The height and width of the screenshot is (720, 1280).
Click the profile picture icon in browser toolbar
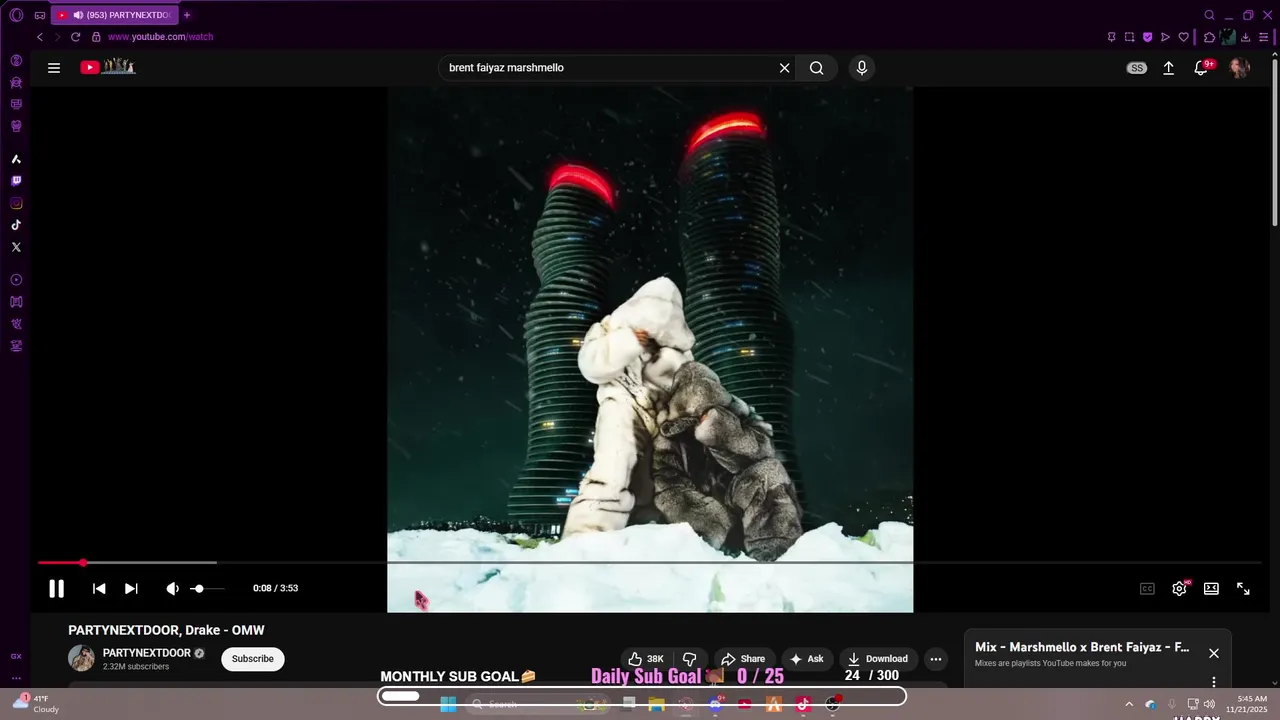1228,37
